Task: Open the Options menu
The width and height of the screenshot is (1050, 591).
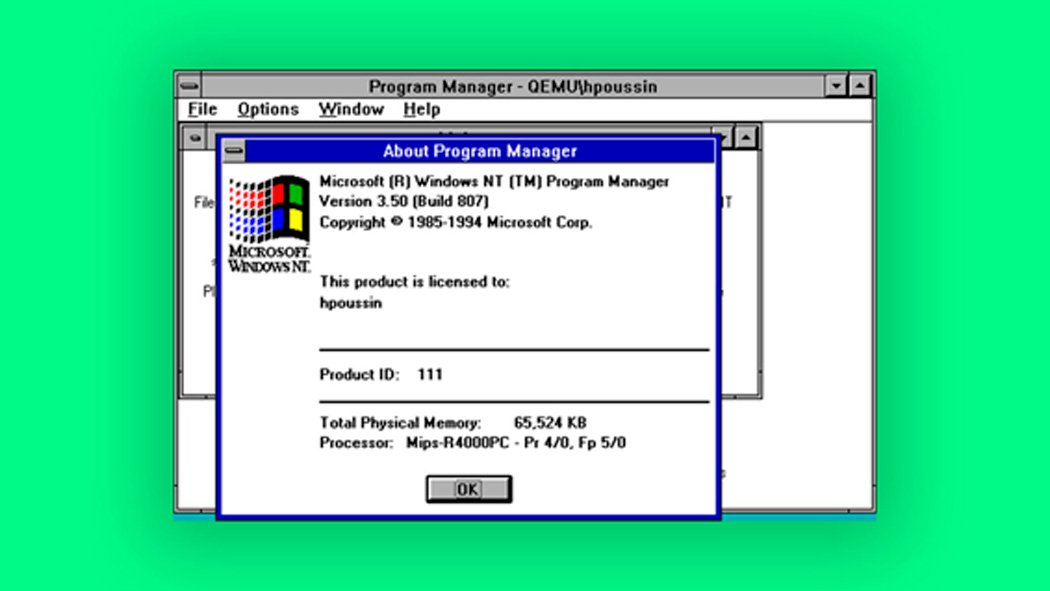Action: pos(267,109)
